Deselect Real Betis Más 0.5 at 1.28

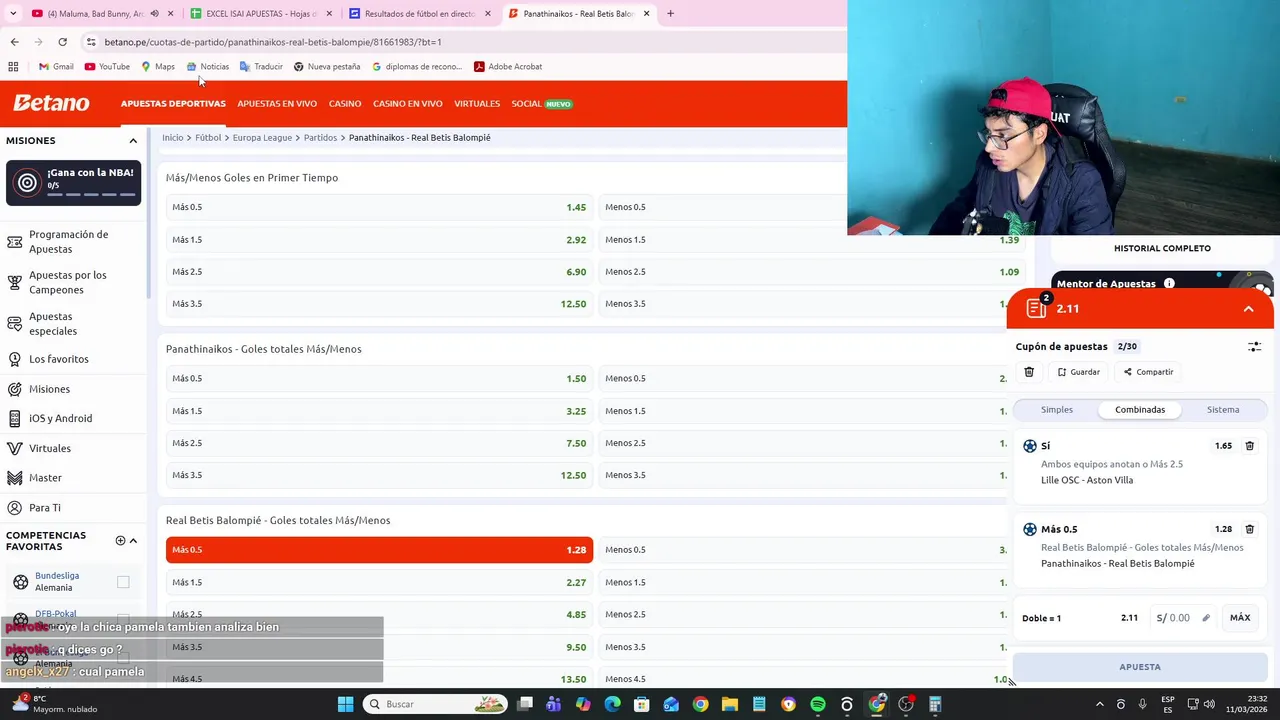click(379, 550)
